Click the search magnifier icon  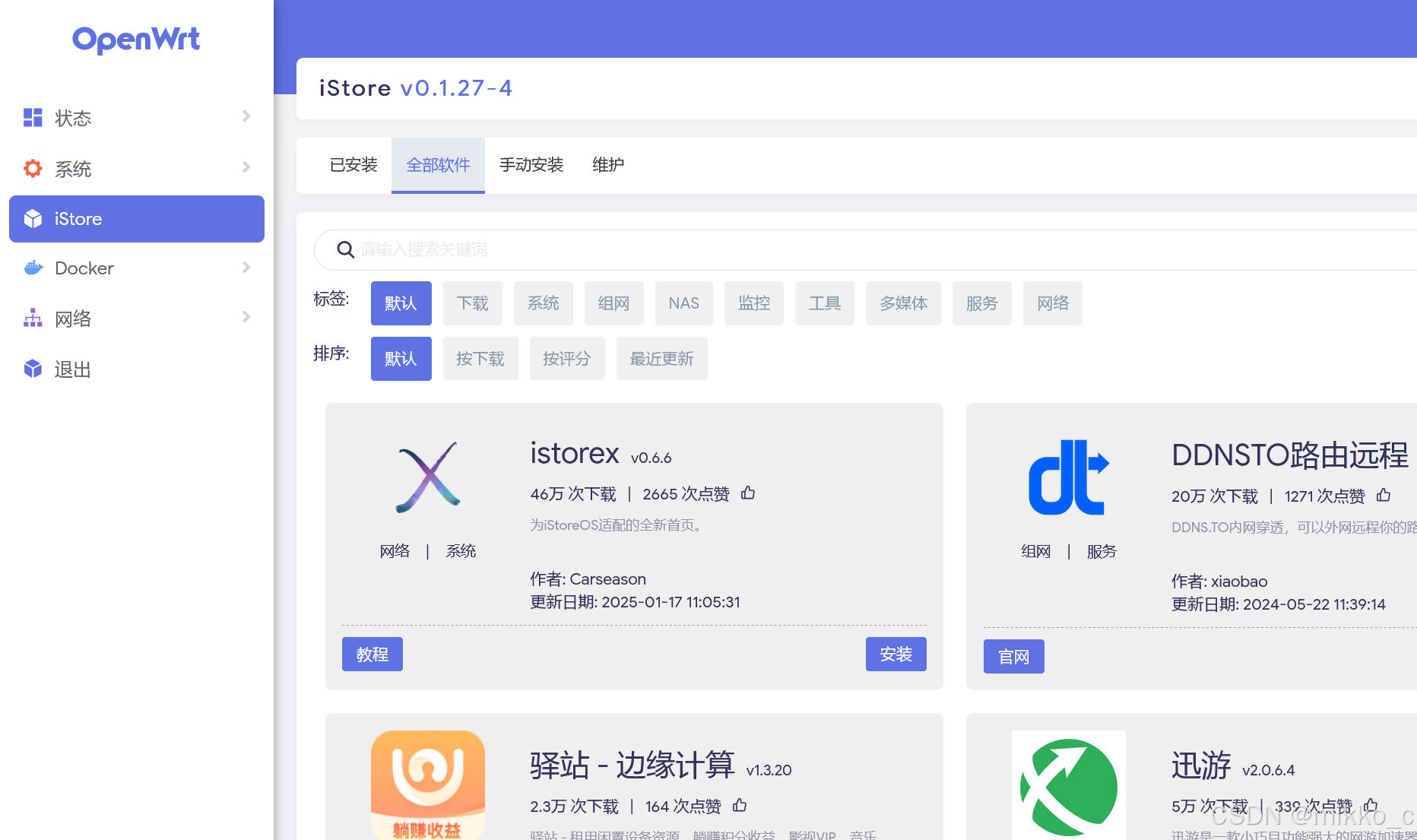click(x=345, y=249)
